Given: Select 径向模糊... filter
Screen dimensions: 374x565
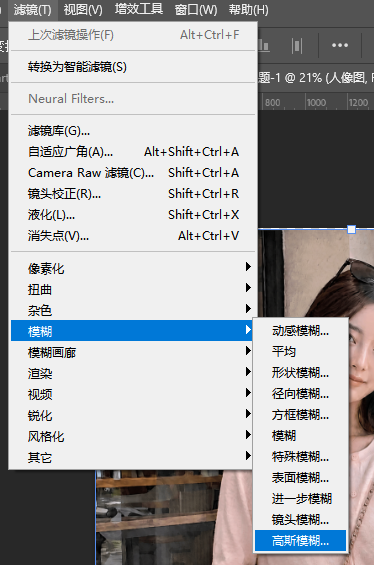Looking at the screenshot, I should [300, 393].
